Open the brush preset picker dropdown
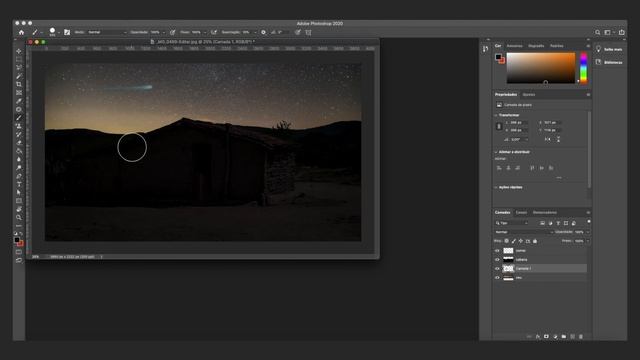640x360 pixels. (x=59, y=32)
